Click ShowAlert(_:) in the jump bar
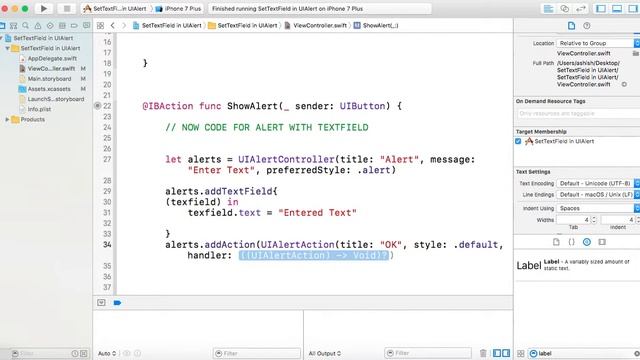This screenshot has width=640, height=360. [376, 25]
